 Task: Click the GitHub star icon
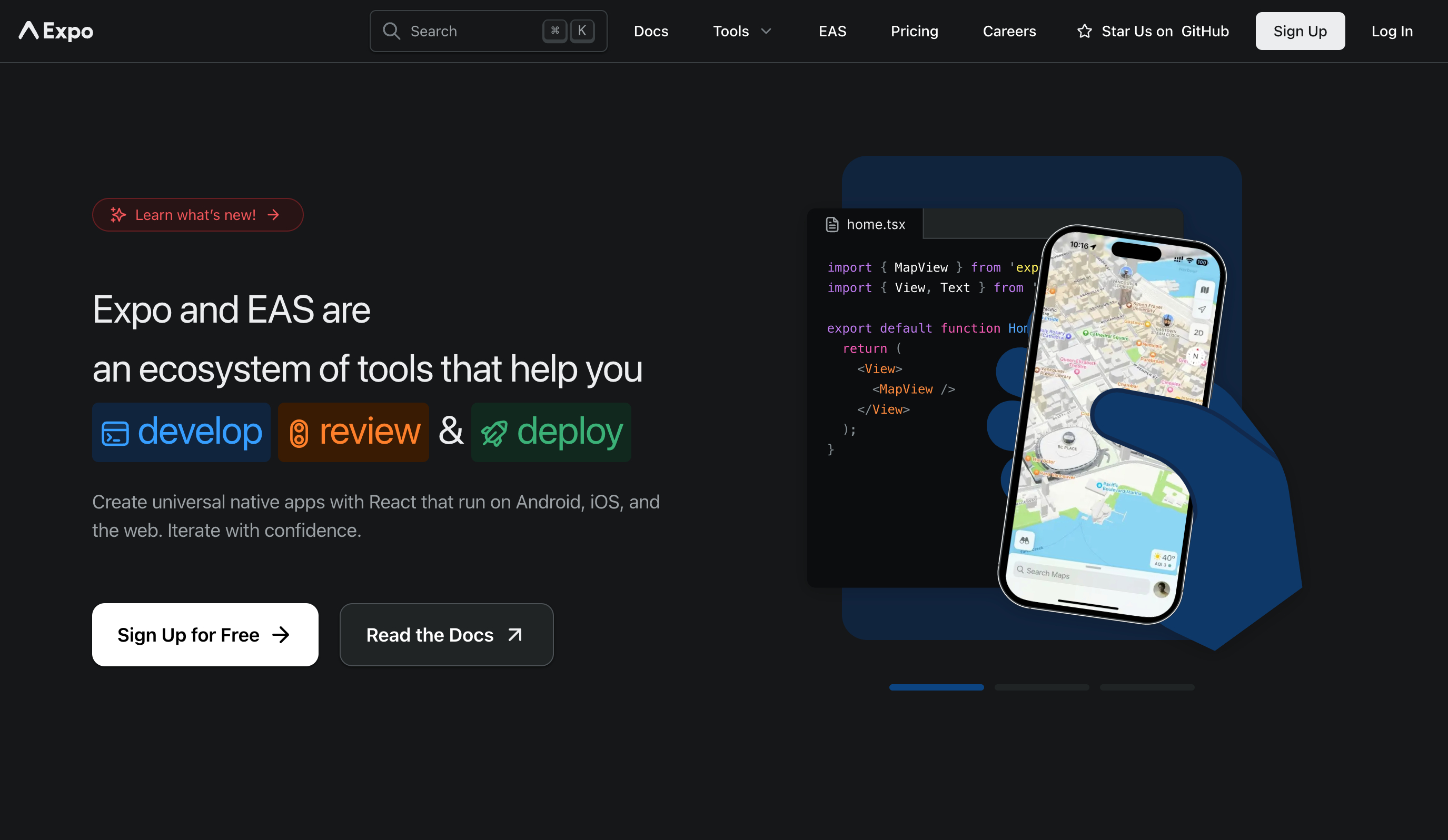1085,31
